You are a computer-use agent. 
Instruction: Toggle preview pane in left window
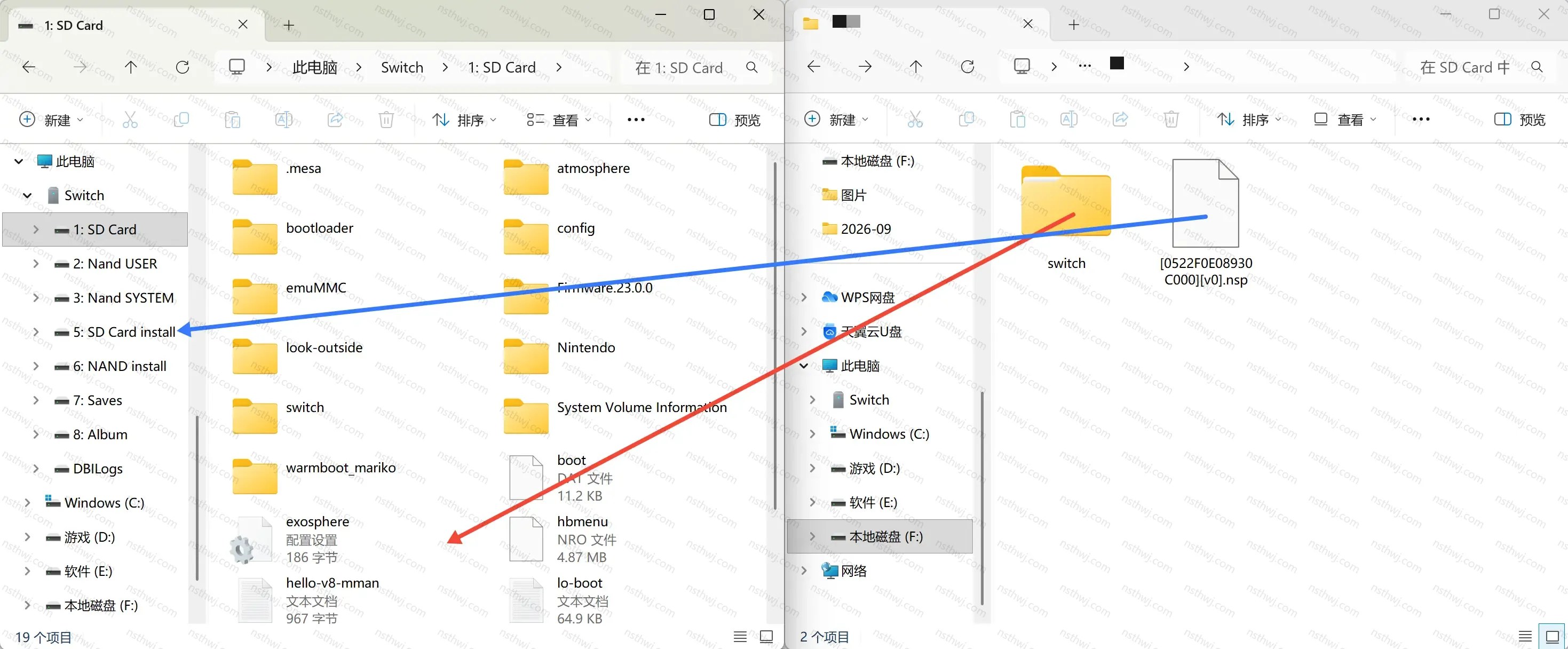(735, 120)
